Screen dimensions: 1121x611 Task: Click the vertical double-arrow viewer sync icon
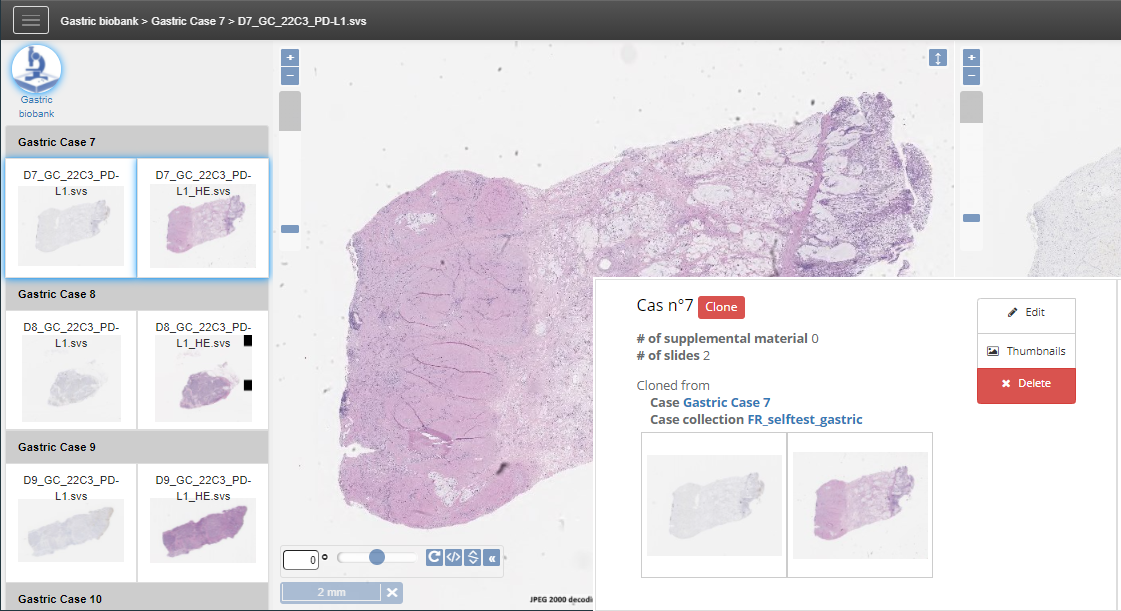[x=937, y=58]
